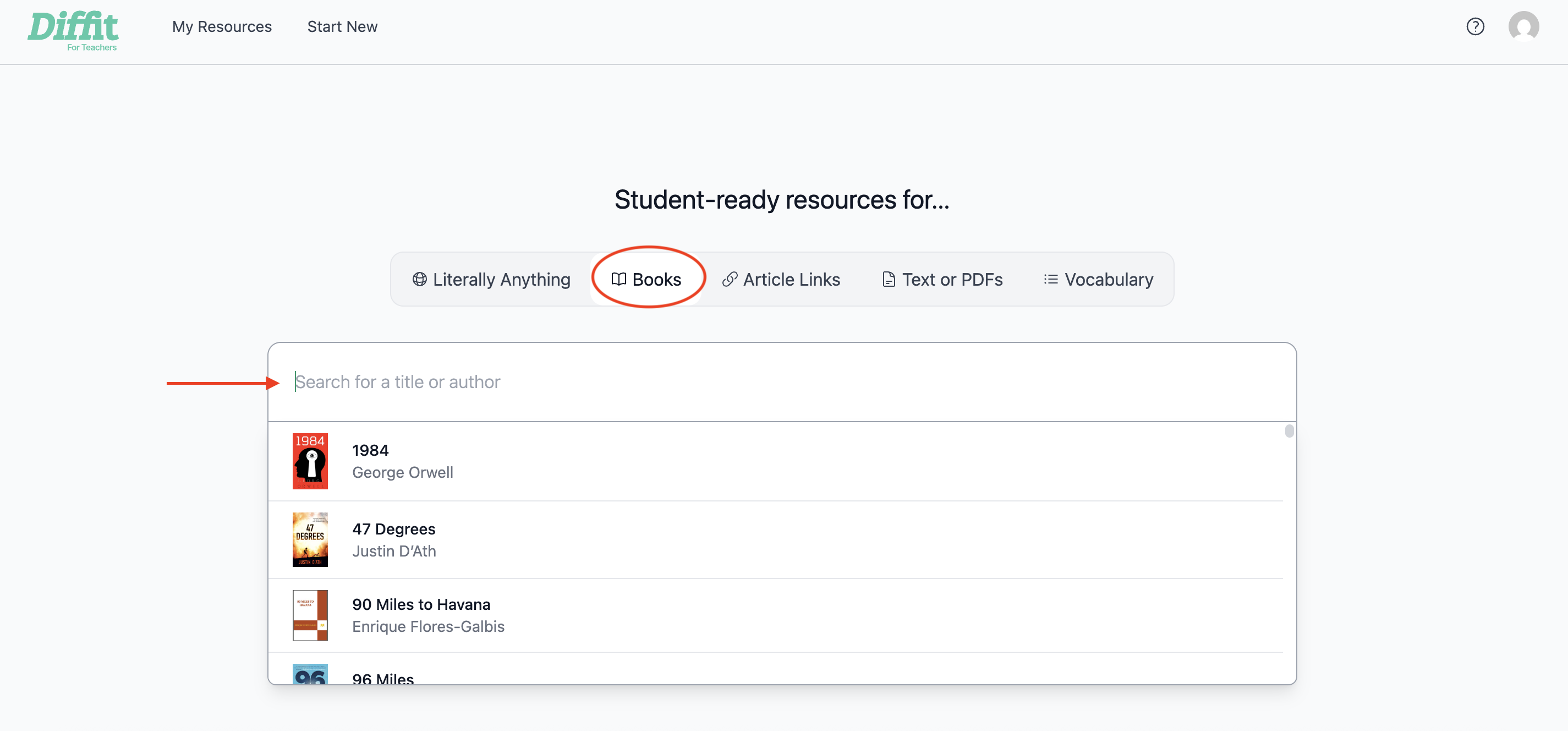
Task: Click the 47 Degrees book cover thumbnail
Action: coord(310,539)
